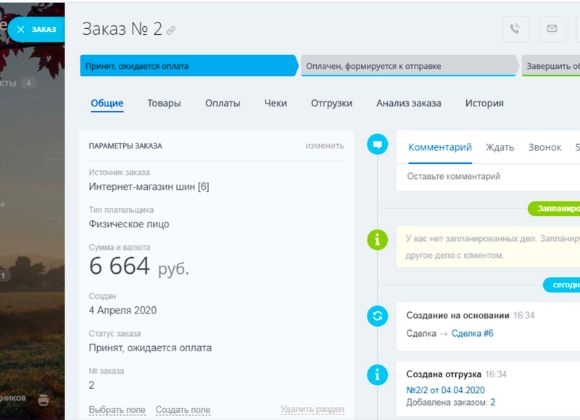This screenshot has width=580, height=420.
Task: Click the 'Оставьте комментарий' input field
Action: (488, 177)
